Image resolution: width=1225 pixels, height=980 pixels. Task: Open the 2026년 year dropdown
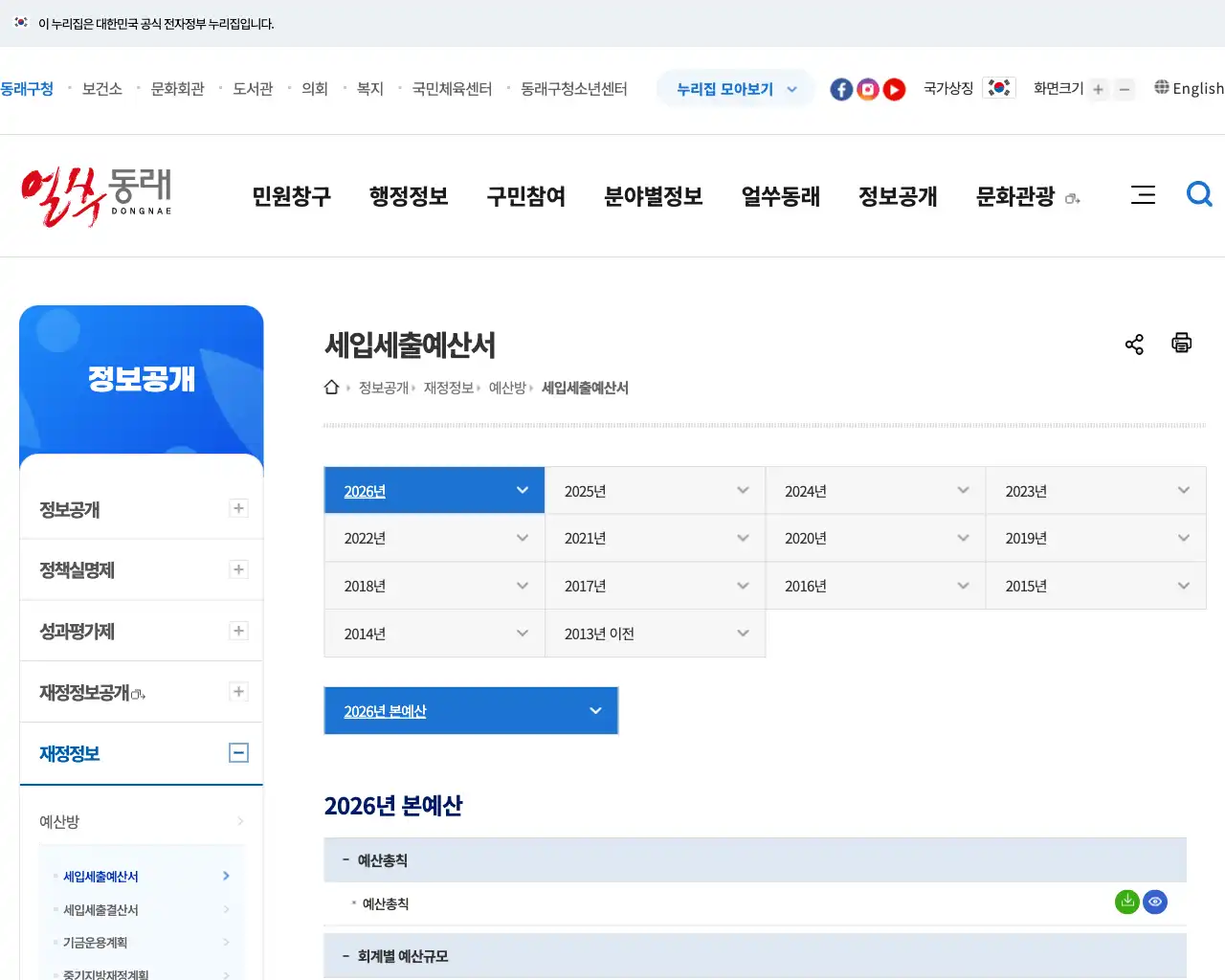click(x=434, y=491)
